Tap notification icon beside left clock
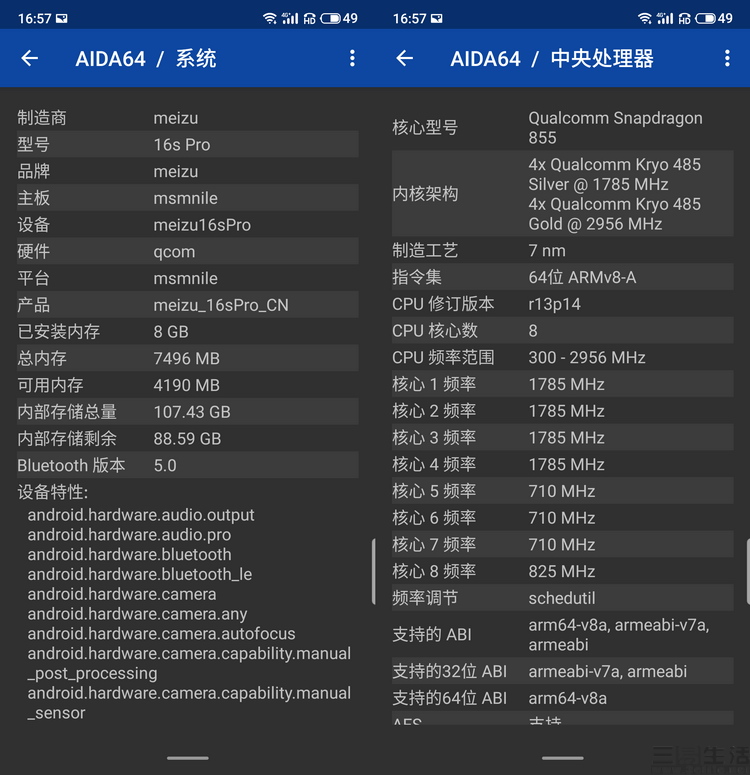Screen dimensions: 750x775 [x=62, y=19]
